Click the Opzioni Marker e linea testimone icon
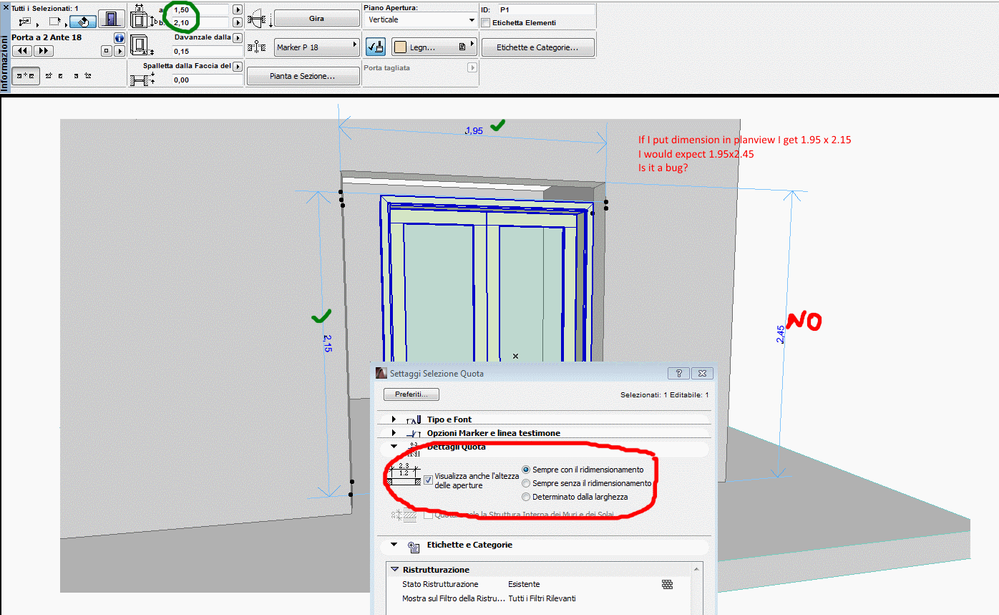 click(413, 433)
